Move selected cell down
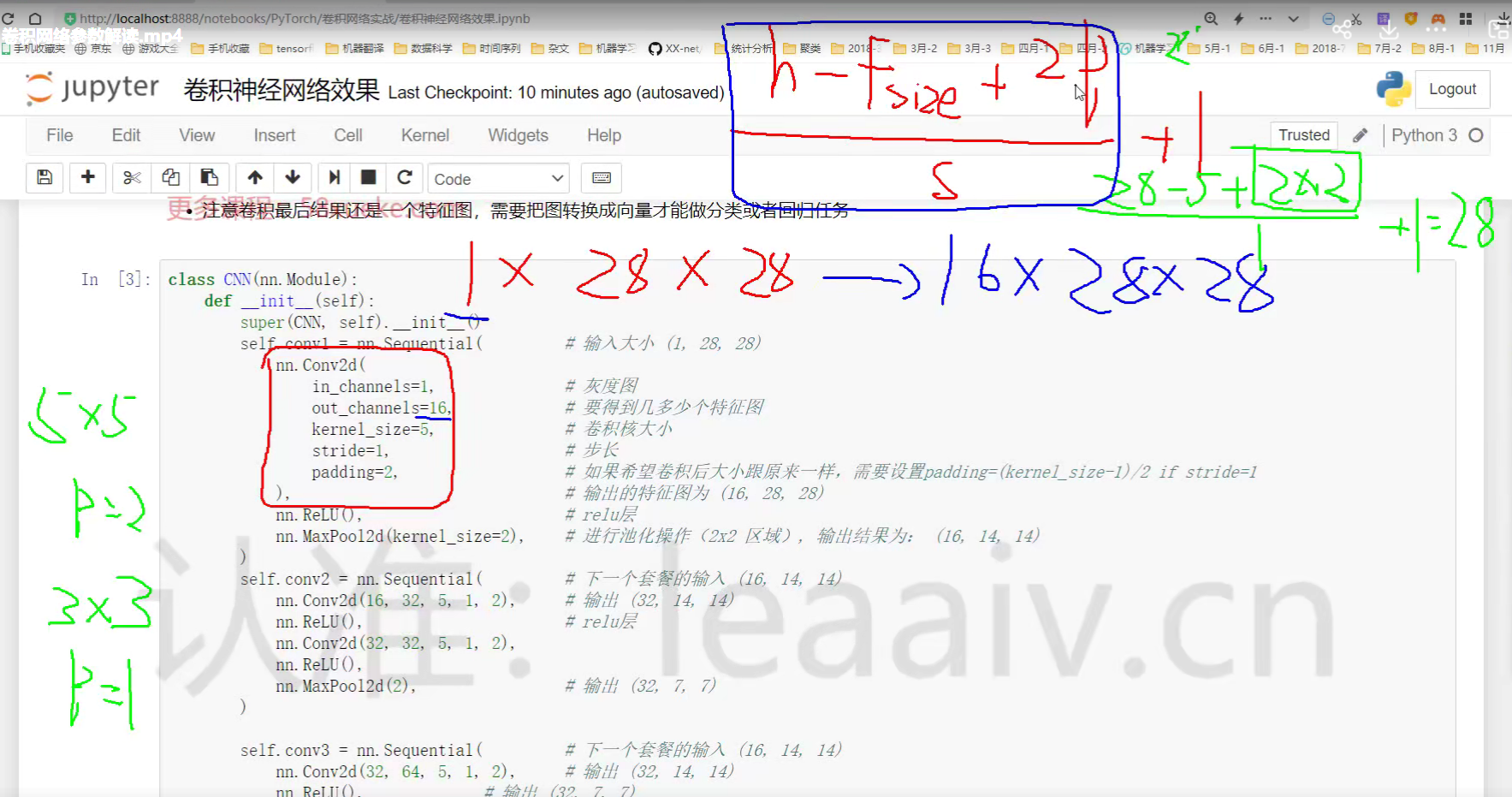Screen dimensions: 1512x797 (293, 177)
